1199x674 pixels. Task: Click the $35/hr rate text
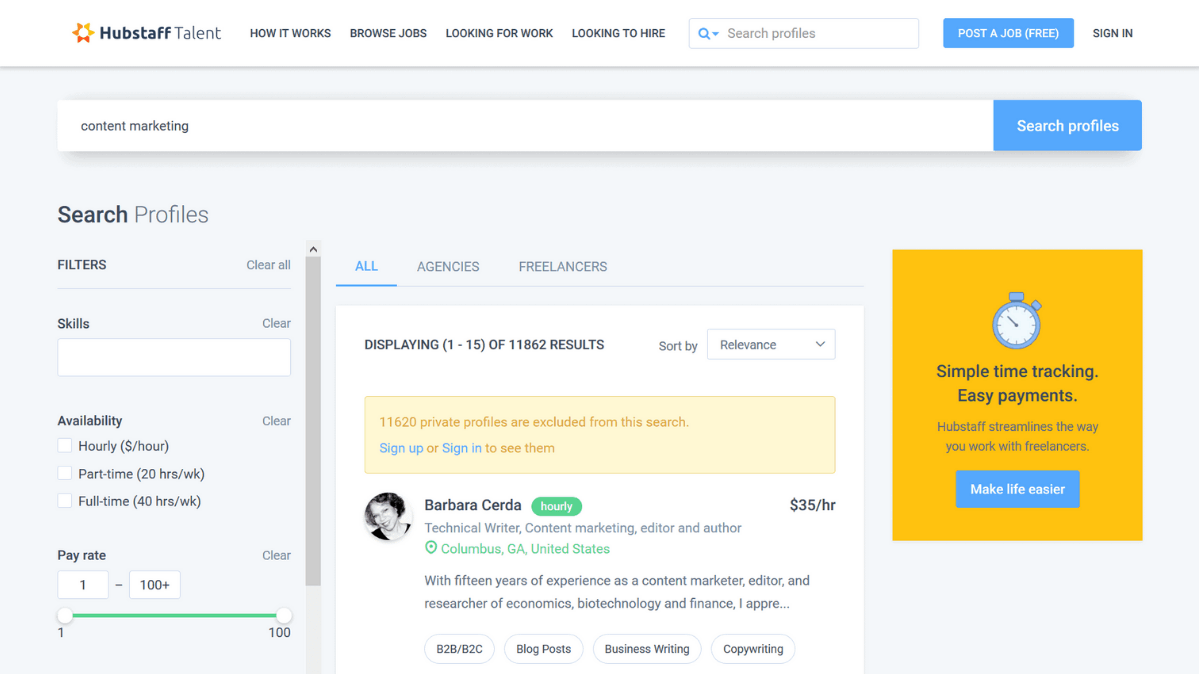pyautogui.click(x=812, y=505)
